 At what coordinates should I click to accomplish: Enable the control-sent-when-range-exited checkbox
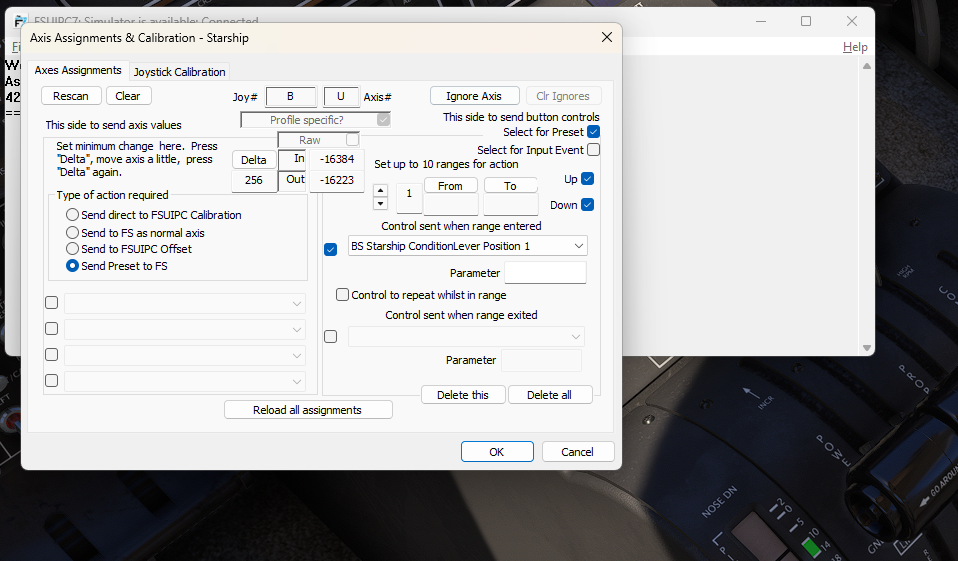click(331, 337)
